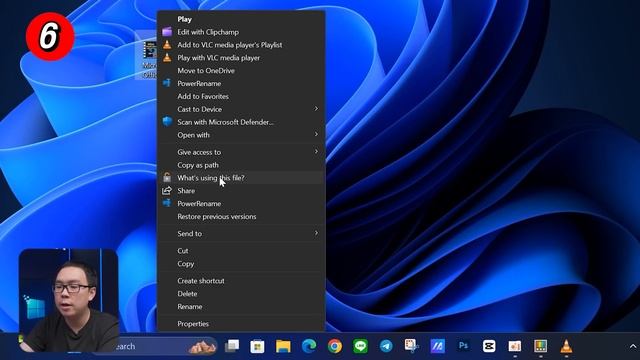Click the Clipchamp icon to edit the video

pyautogui.click(x=167, y=32)
